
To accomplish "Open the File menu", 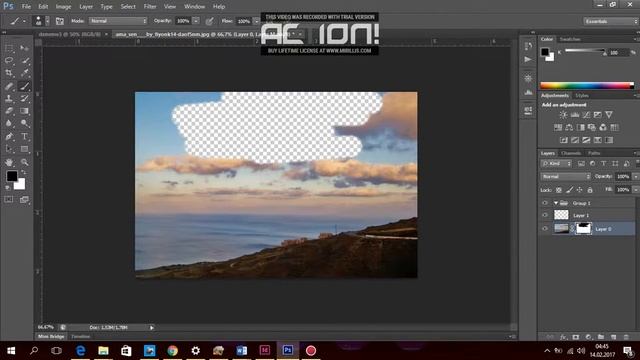I will (x=26, y=7).
